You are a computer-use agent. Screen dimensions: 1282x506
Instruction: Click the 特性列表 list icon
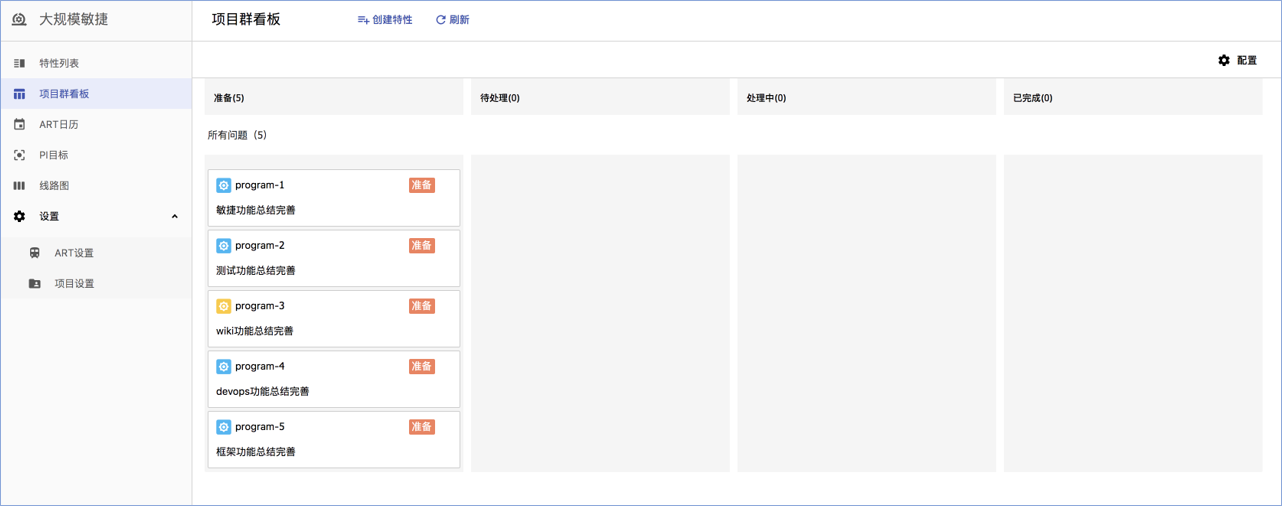click(x=19, y=63)
